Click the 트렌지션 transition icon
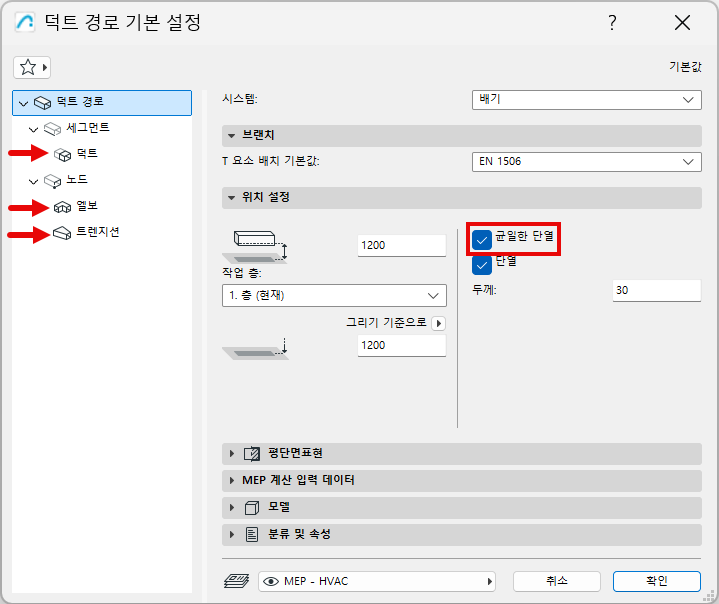Viewport: 719px width, 604px height. pos(62,233)
